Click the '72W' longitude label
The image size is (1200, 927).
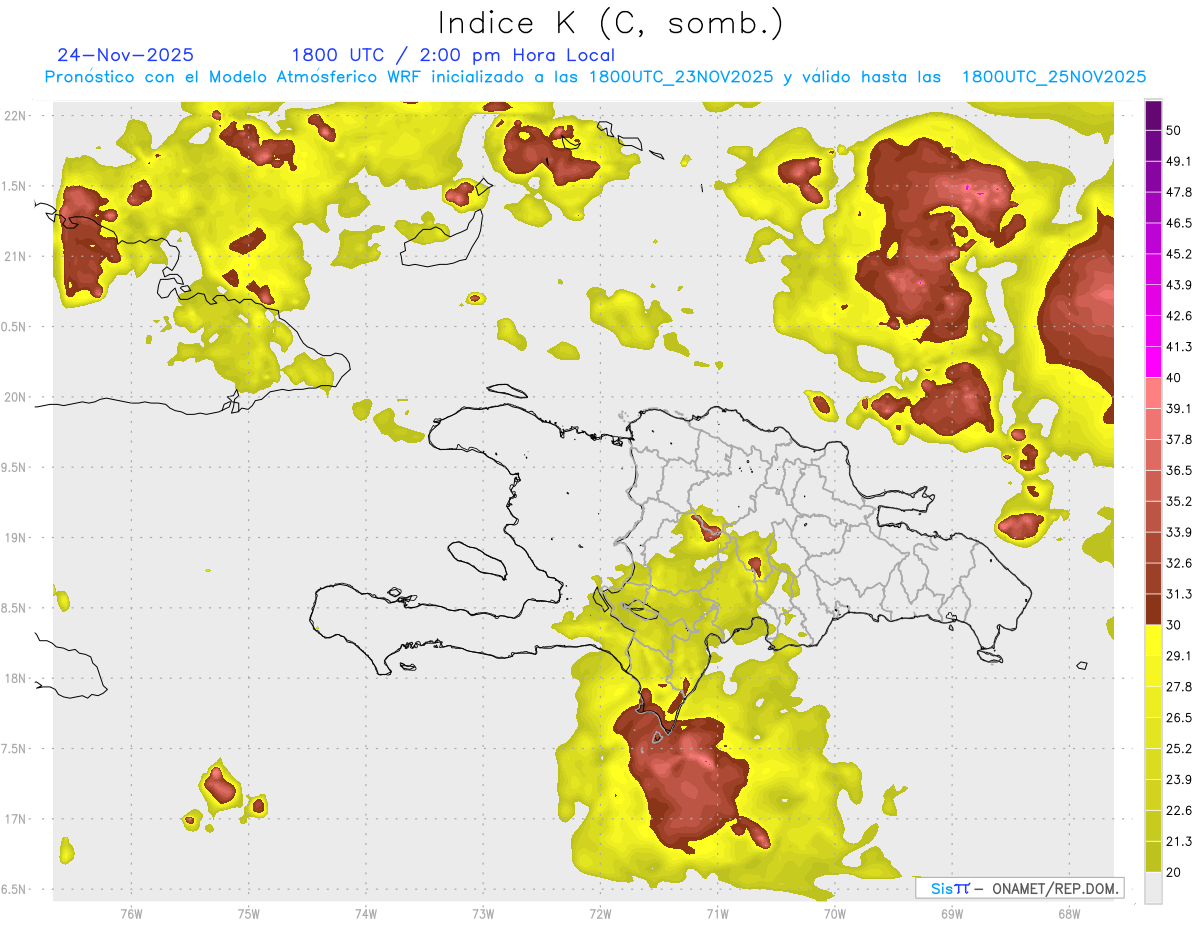click(600, 913)
